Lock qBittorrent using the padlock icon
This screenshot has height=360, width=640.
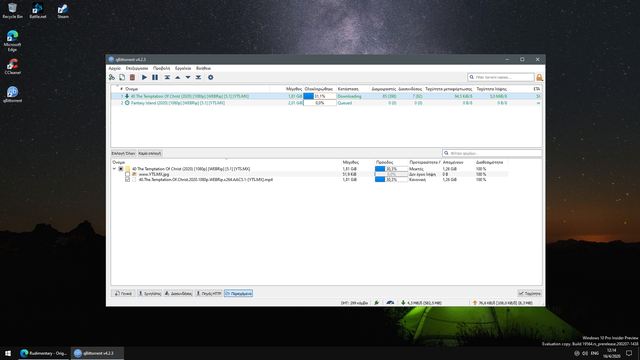click(539, 77)
